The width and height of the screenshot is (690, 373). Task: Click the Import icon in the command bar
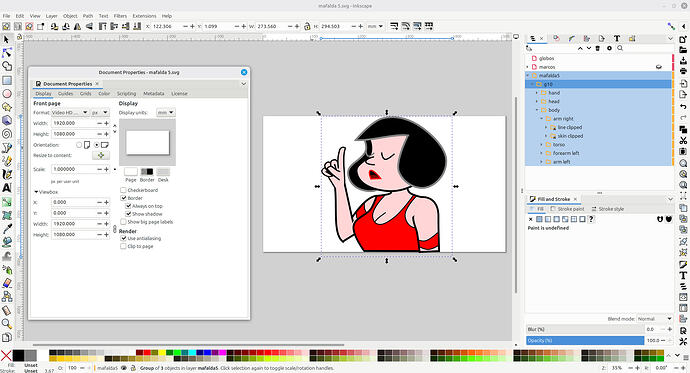pyautogui.click(x=683, y=84)
